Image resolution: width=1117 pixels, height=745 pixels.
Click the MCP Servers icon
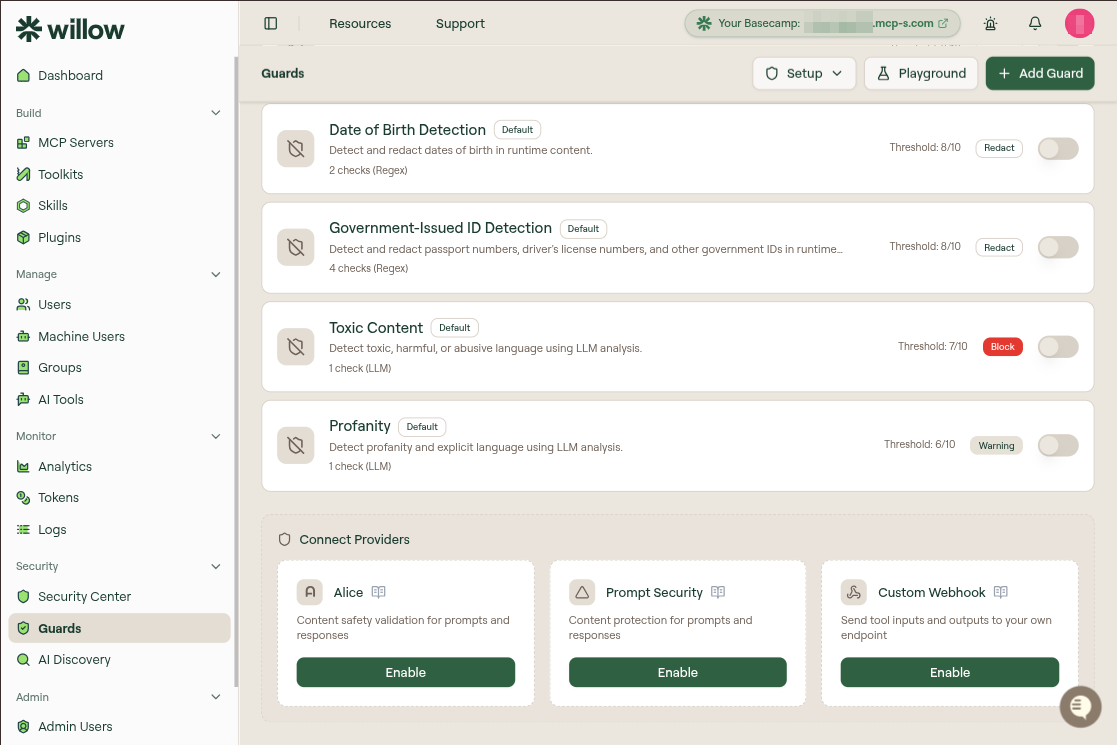point(24,142)
